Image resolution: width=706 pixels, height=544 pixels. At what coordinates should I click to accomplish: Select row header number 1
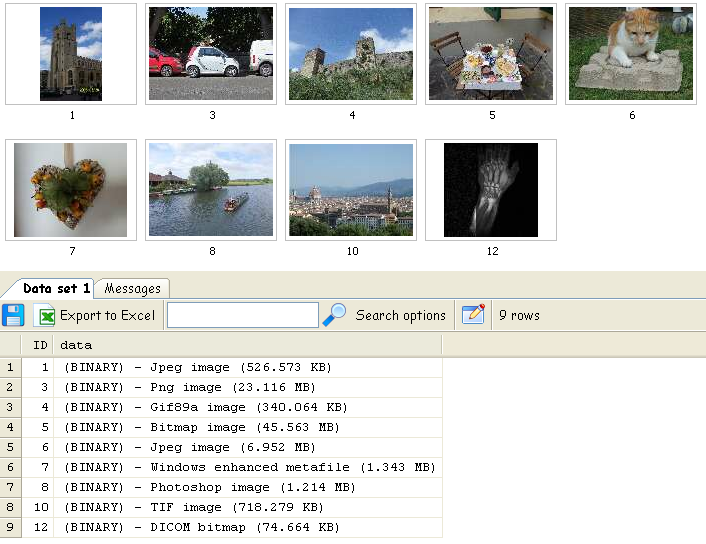(x=10, y=367)
